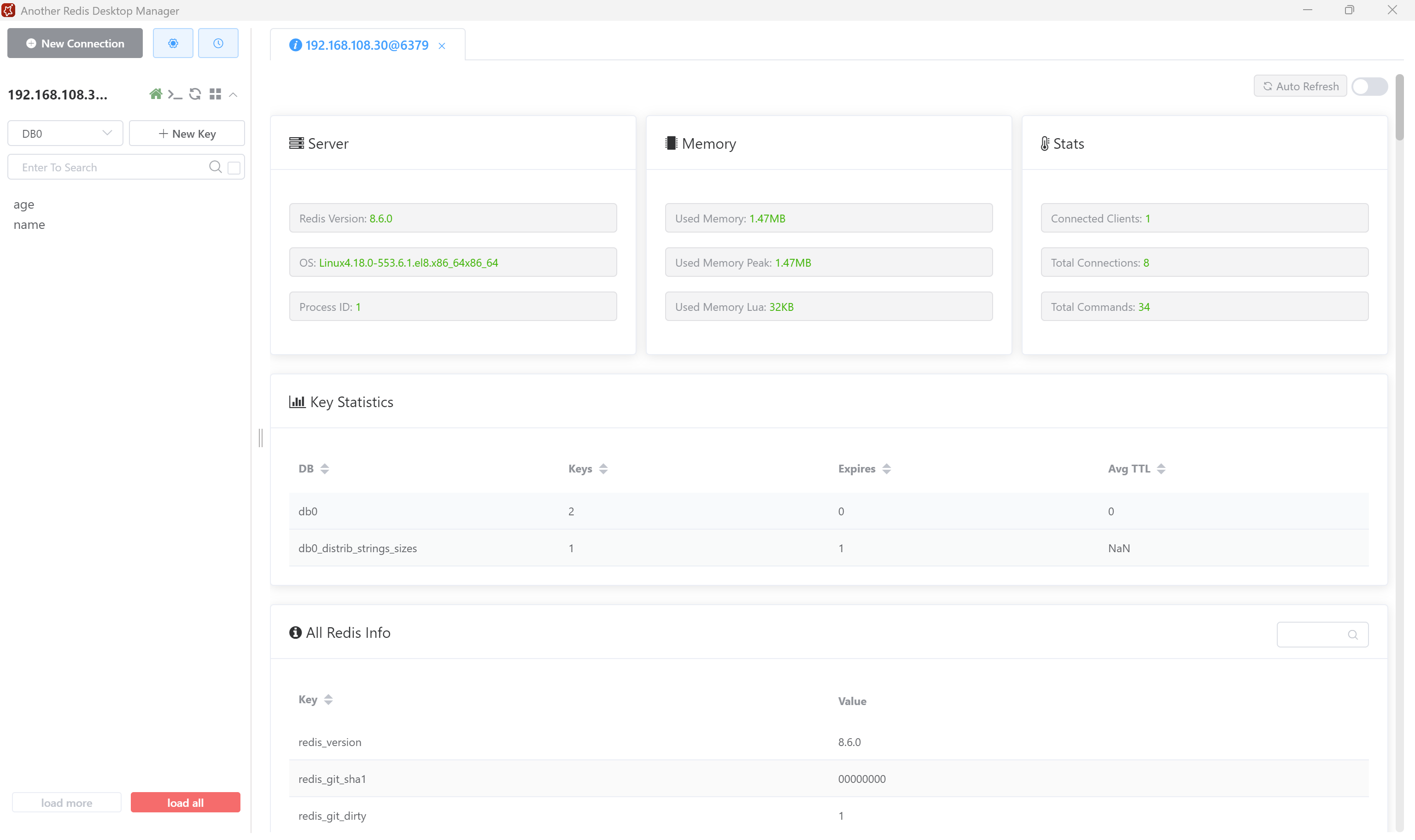Click the vertical scrollbar on the right
This screenshot has width=1415, height=840.
click(1399, 108)
